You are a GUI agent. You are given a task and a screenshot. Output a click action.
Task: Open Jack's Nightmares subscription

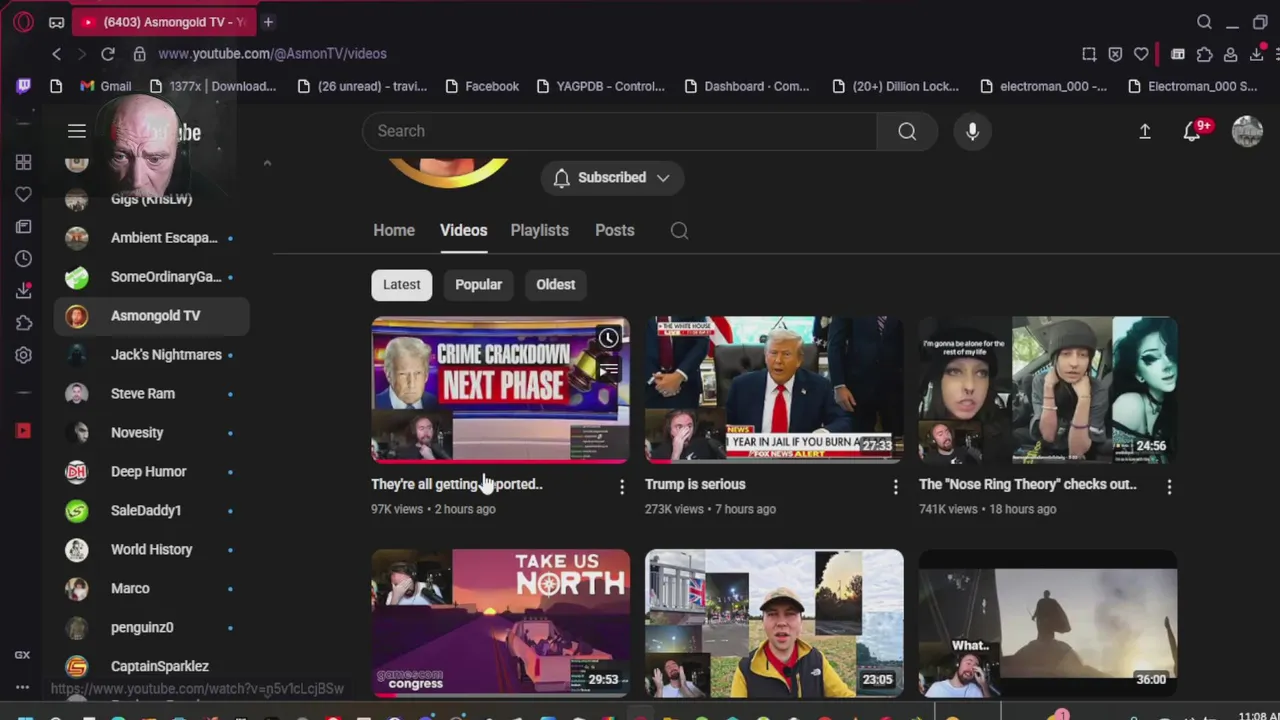pyautogui.click(x=151, y=355)
